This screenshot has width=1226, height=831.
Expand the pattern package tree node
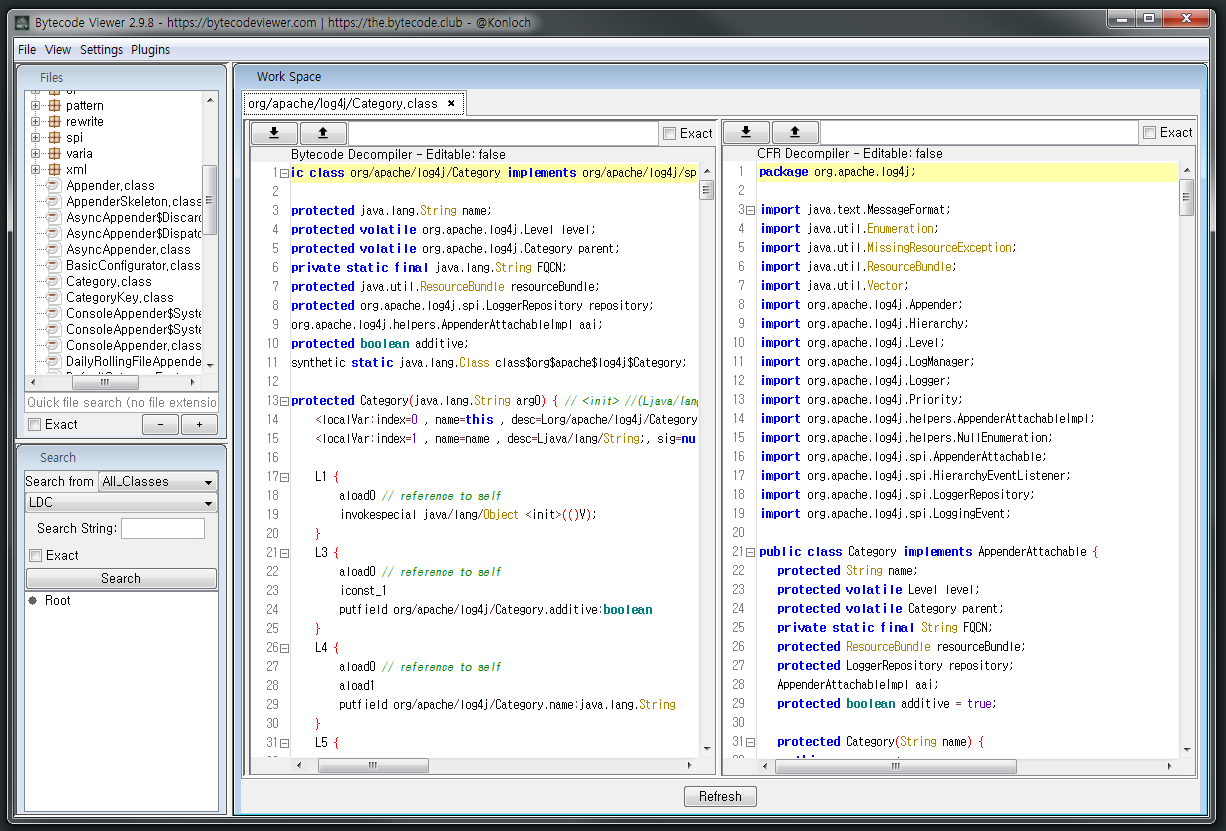pos(35,105)
